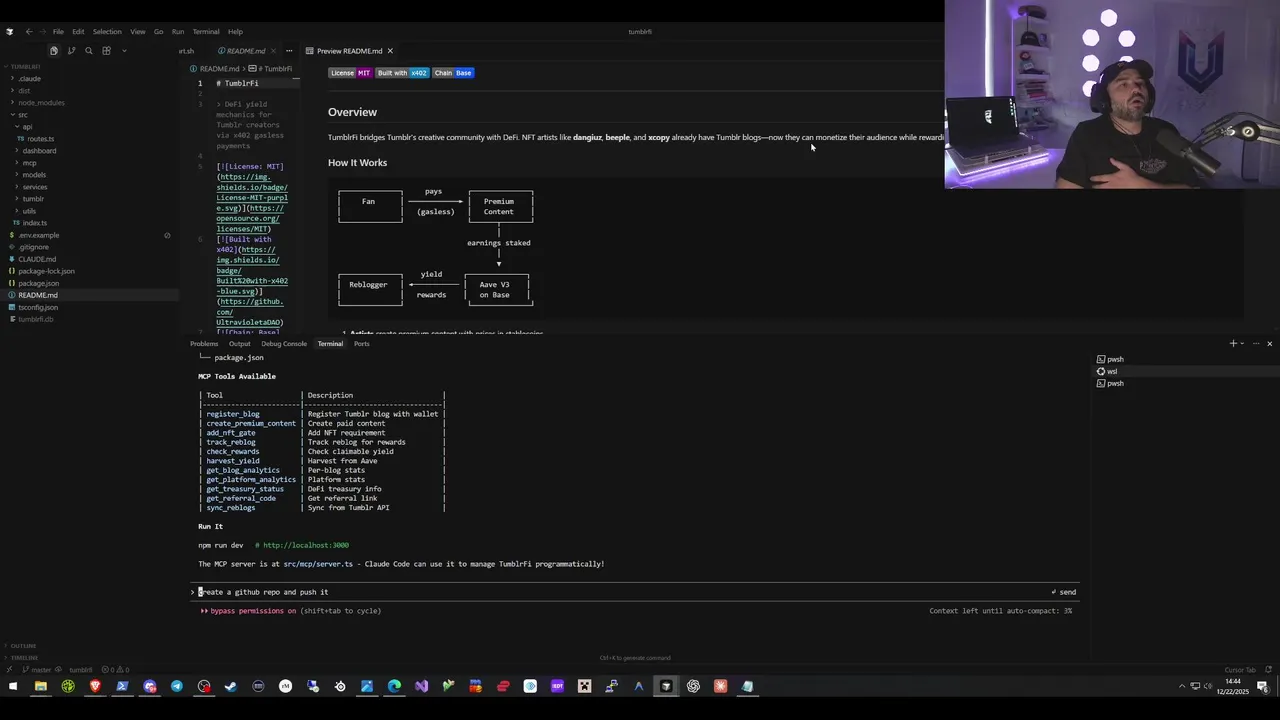Open terminal panel more actions ellipsis
This screenshot has width=1280, height=720.
tap(1256, 344)
